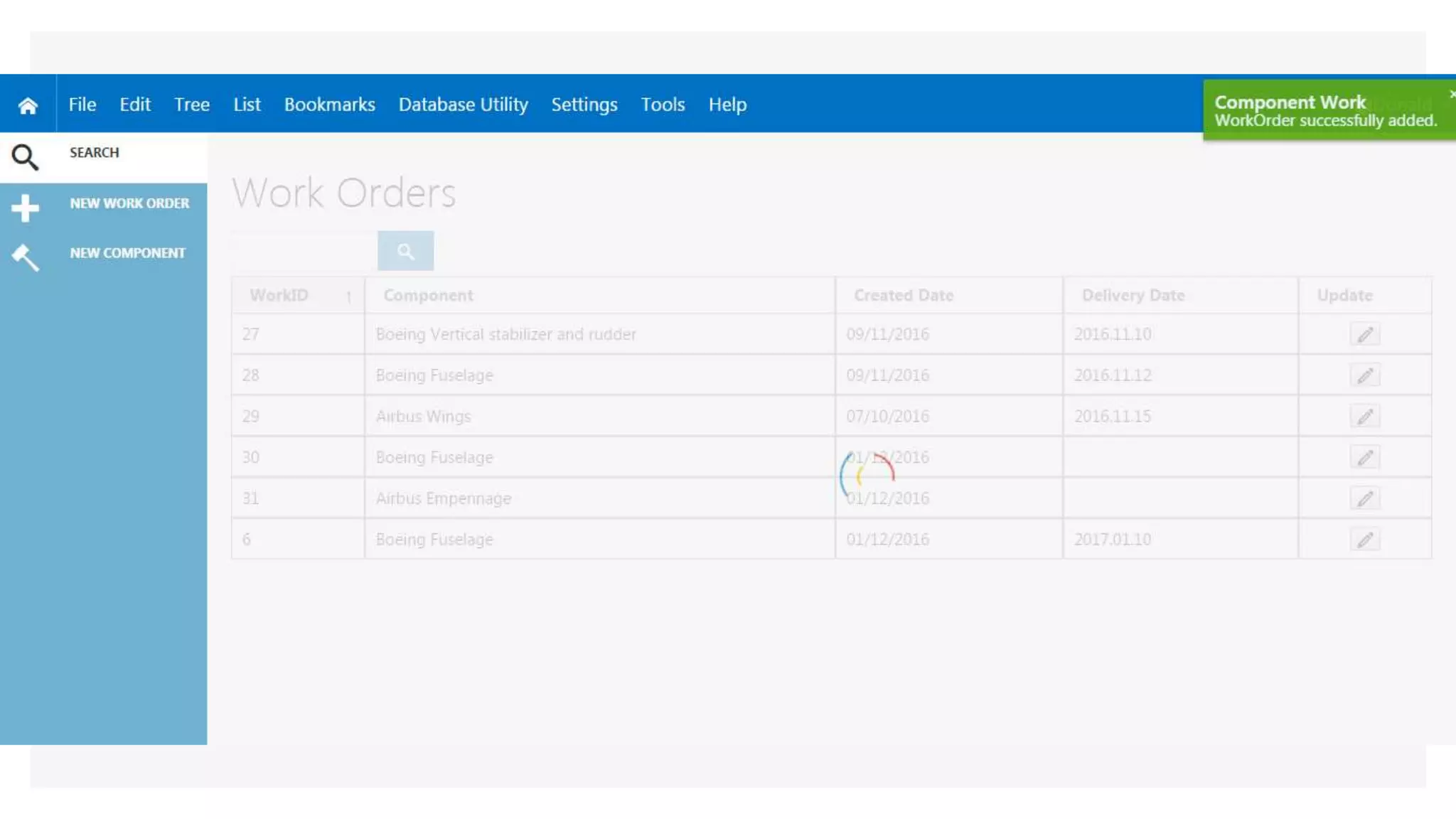The width and height of the screenshot is (1456, 819).
Task: Open the Bookmarks menu
Action: (x=329, y=105)
